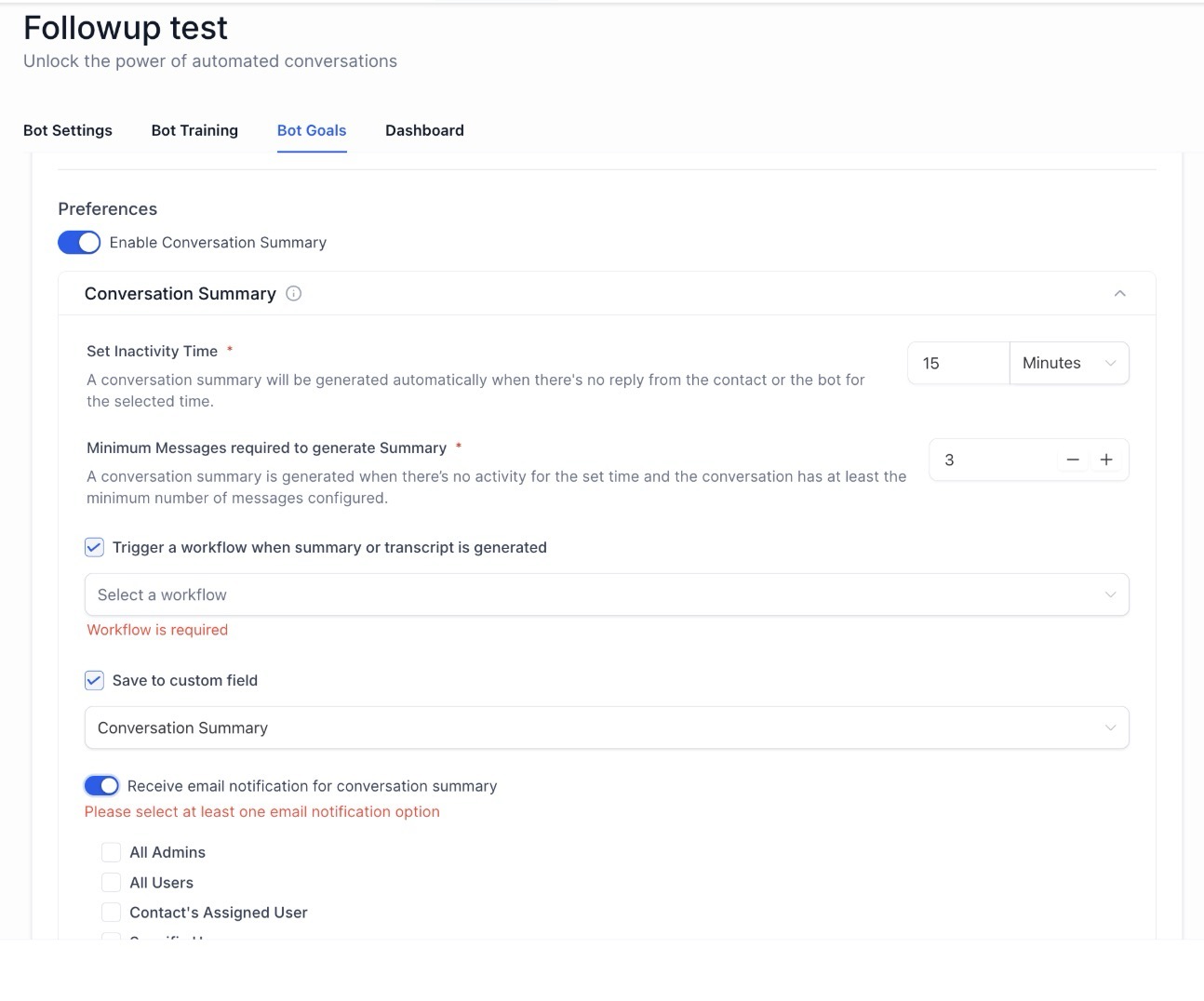Check the All Users option
1204x1001 pixels.
pos(112,883)
